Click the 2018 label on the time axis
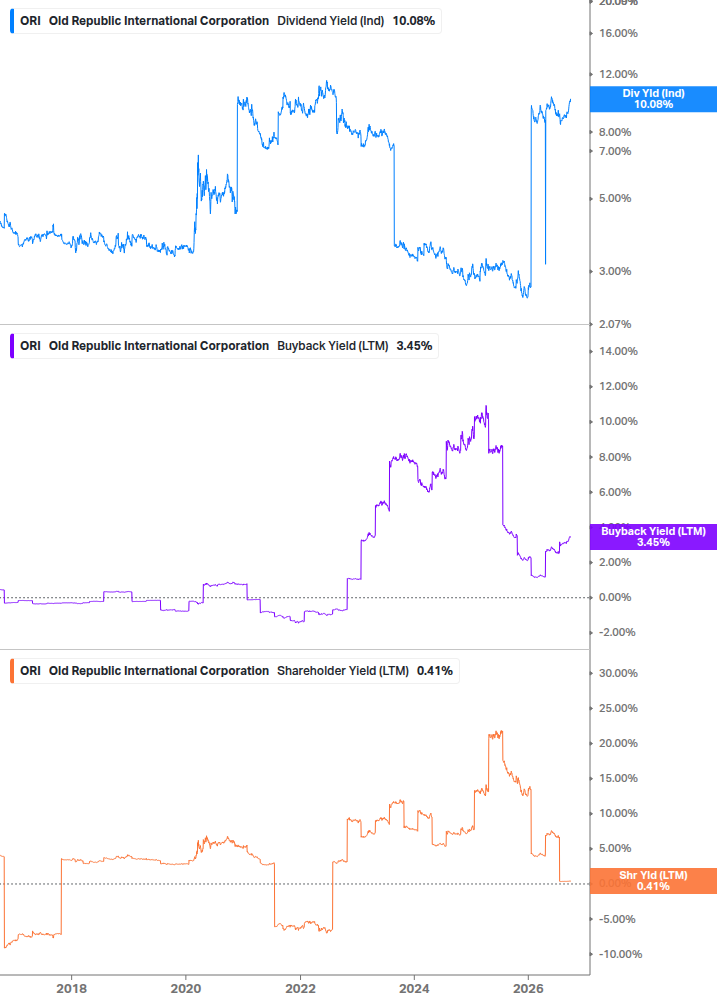 point(72,989)
